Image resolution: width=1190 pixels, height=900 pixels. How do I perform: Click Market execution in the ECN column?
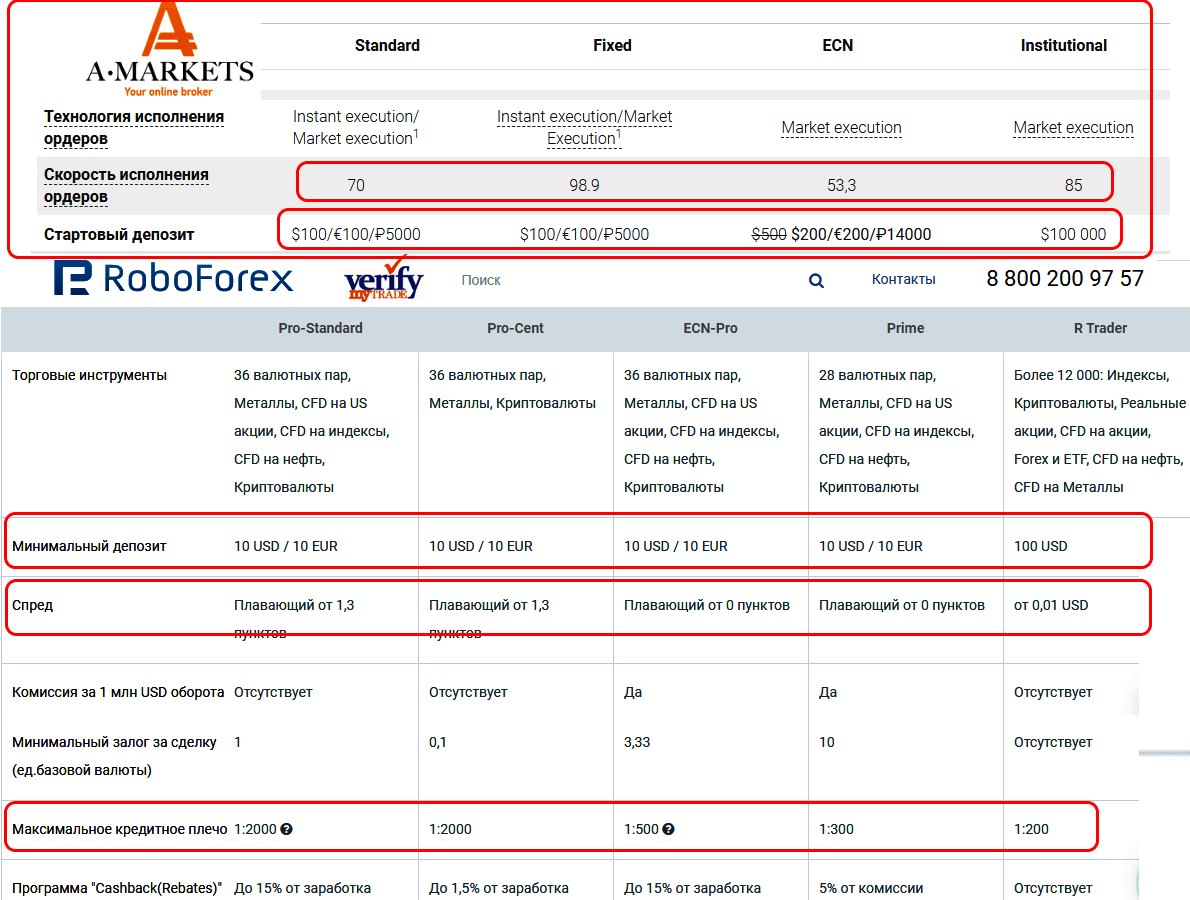point(841,128)
